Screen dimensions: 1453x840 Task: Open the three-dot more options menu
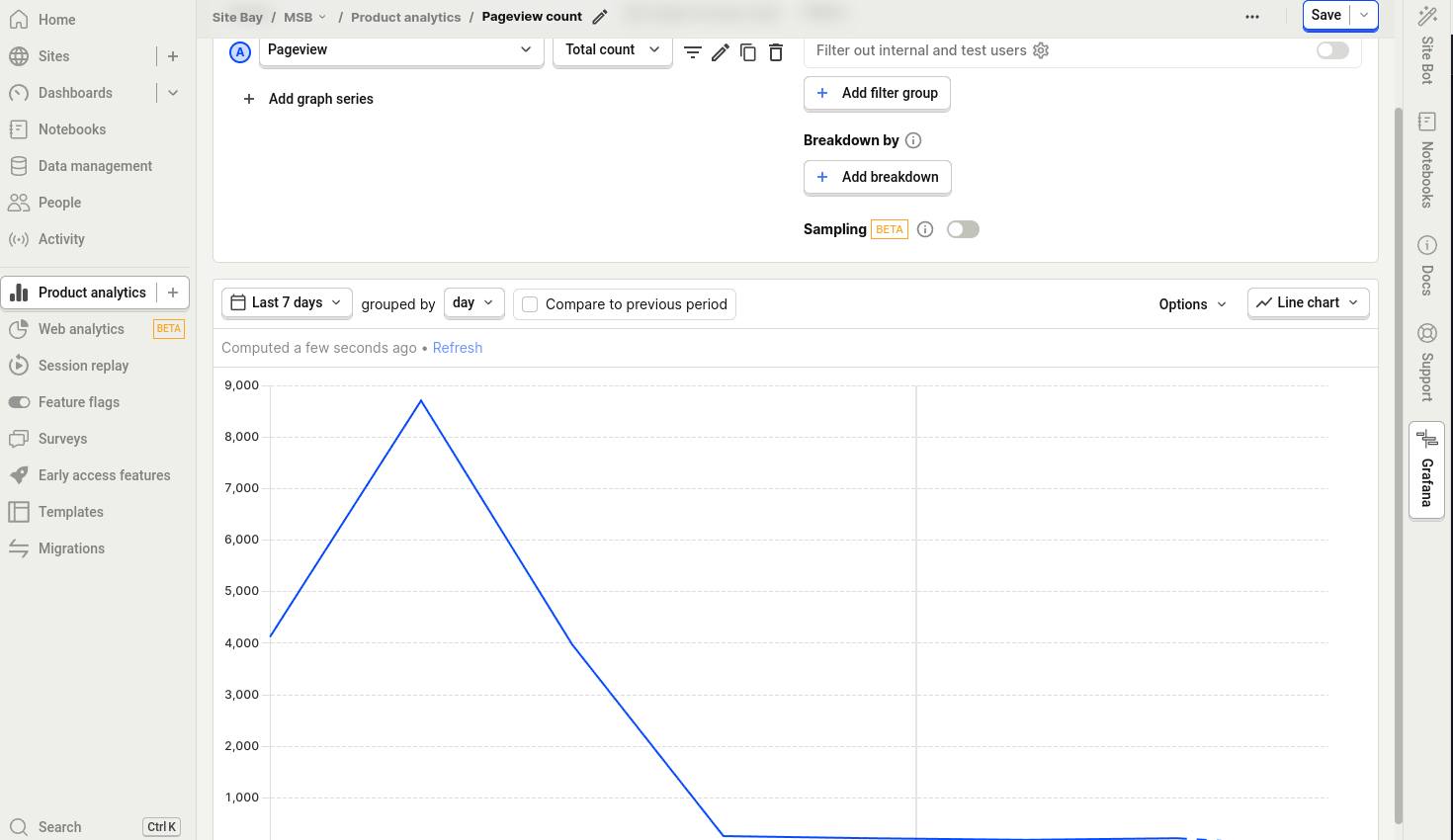pos(1252,17)
